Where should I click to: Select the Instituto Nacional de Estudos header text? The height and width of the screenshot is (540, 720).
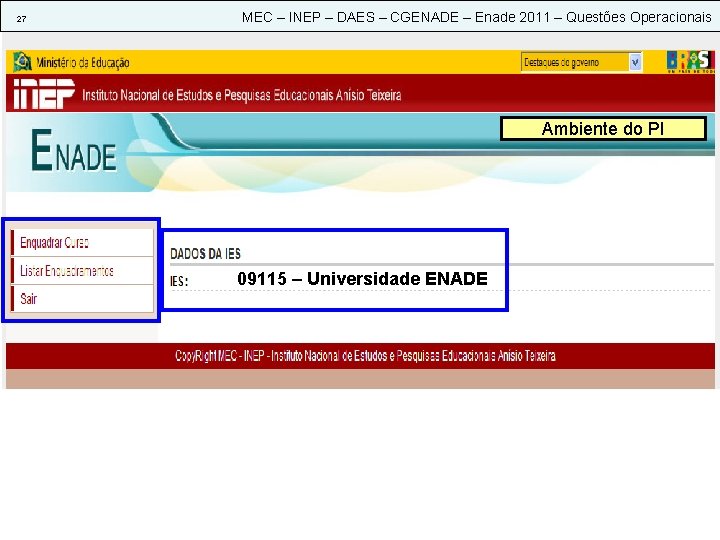click(x=242, y=95)
